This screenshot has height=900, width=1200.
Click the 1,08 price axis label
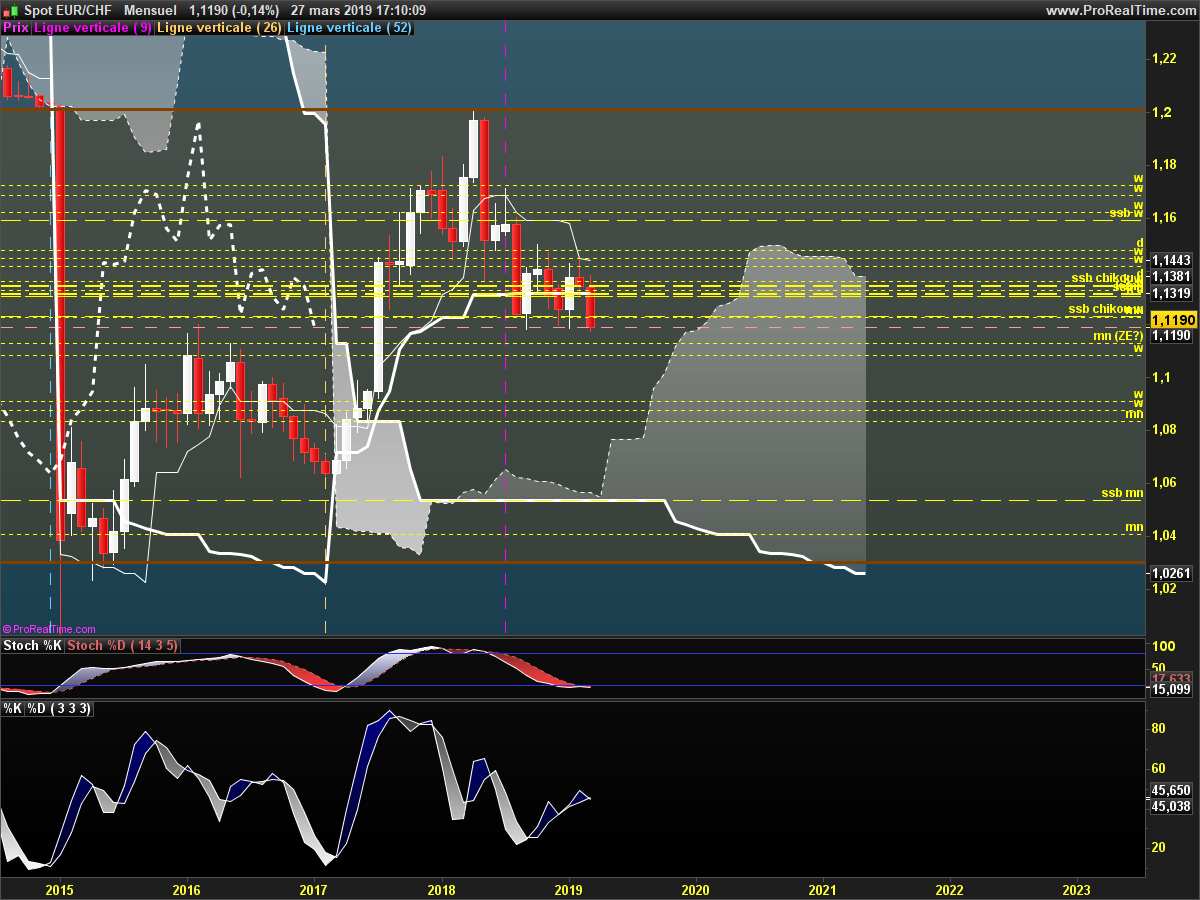(1164, 430)
